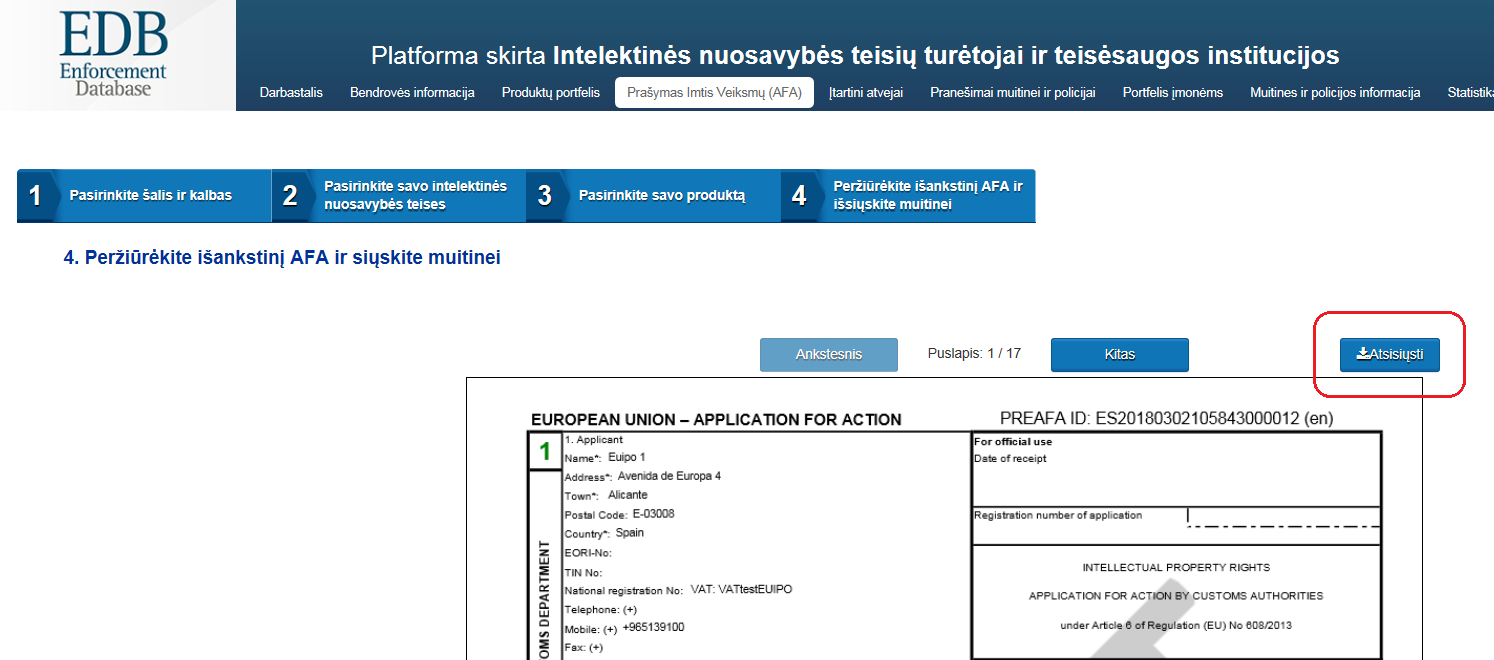Click the VAT: VATtestEUIPO value
The height and width of the screenshot is (660, 1494).
(741, 590)
